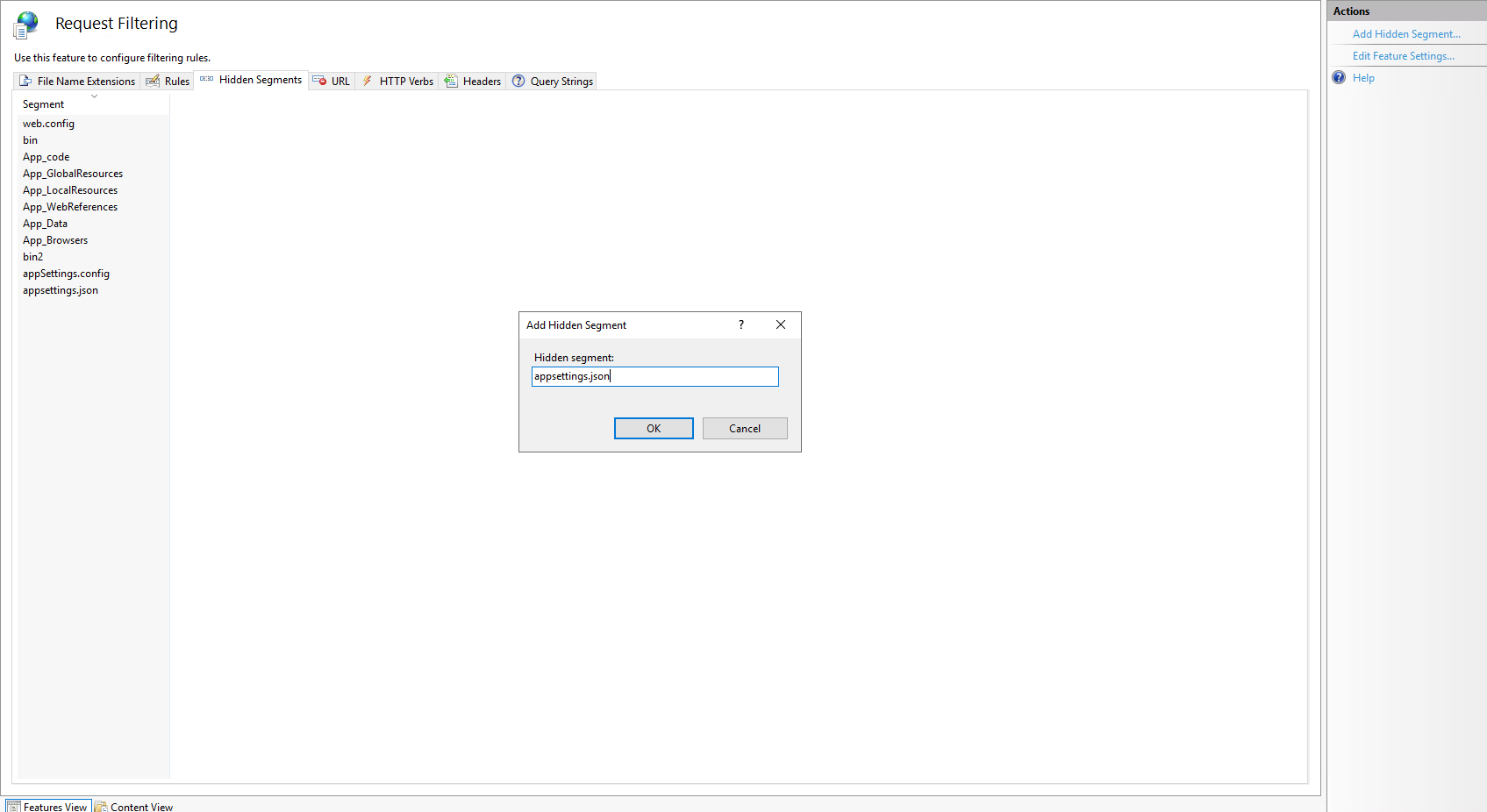Image resolution: width=1487 pixels, height=812 pixels.
Task: Click the Hidden Segments tab icon
Action: (205, 79)
